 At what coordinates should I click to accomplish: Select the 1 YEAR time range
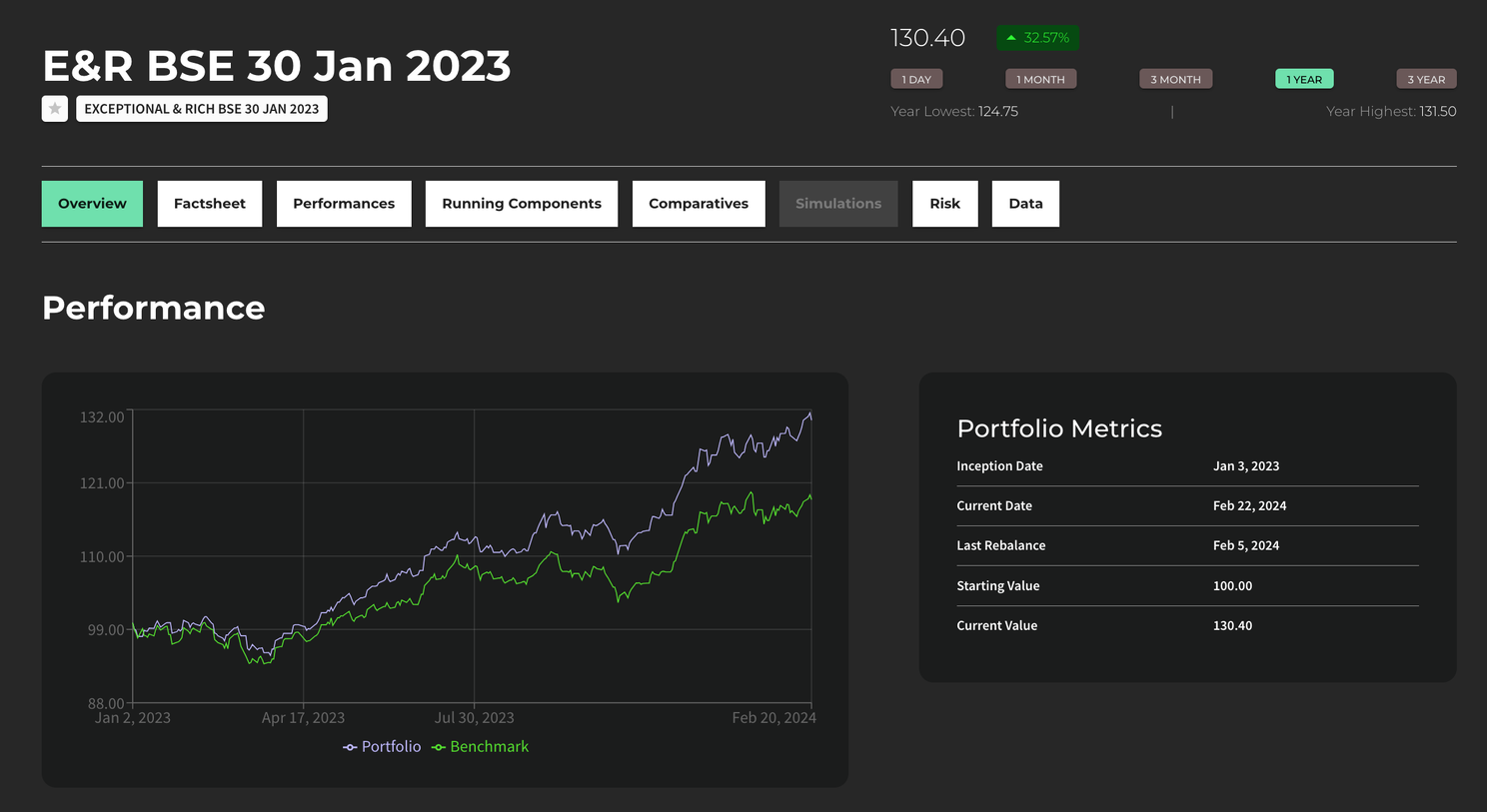1304,79
